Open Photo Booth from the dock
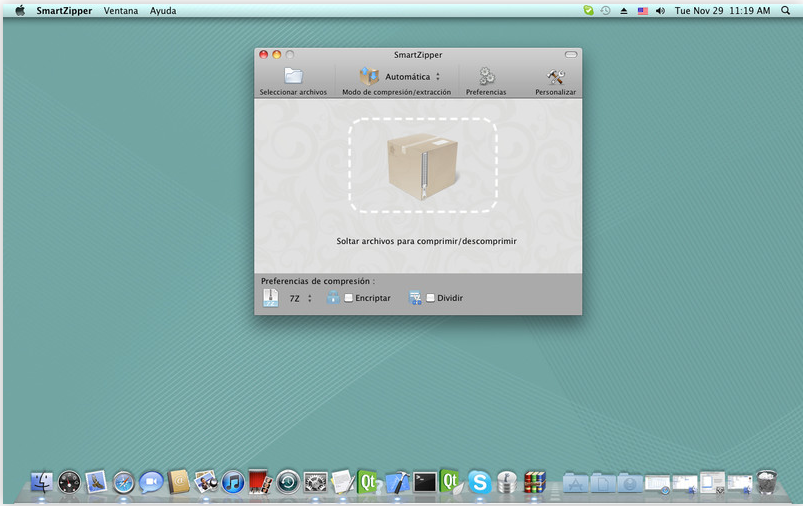 (260, 482)
